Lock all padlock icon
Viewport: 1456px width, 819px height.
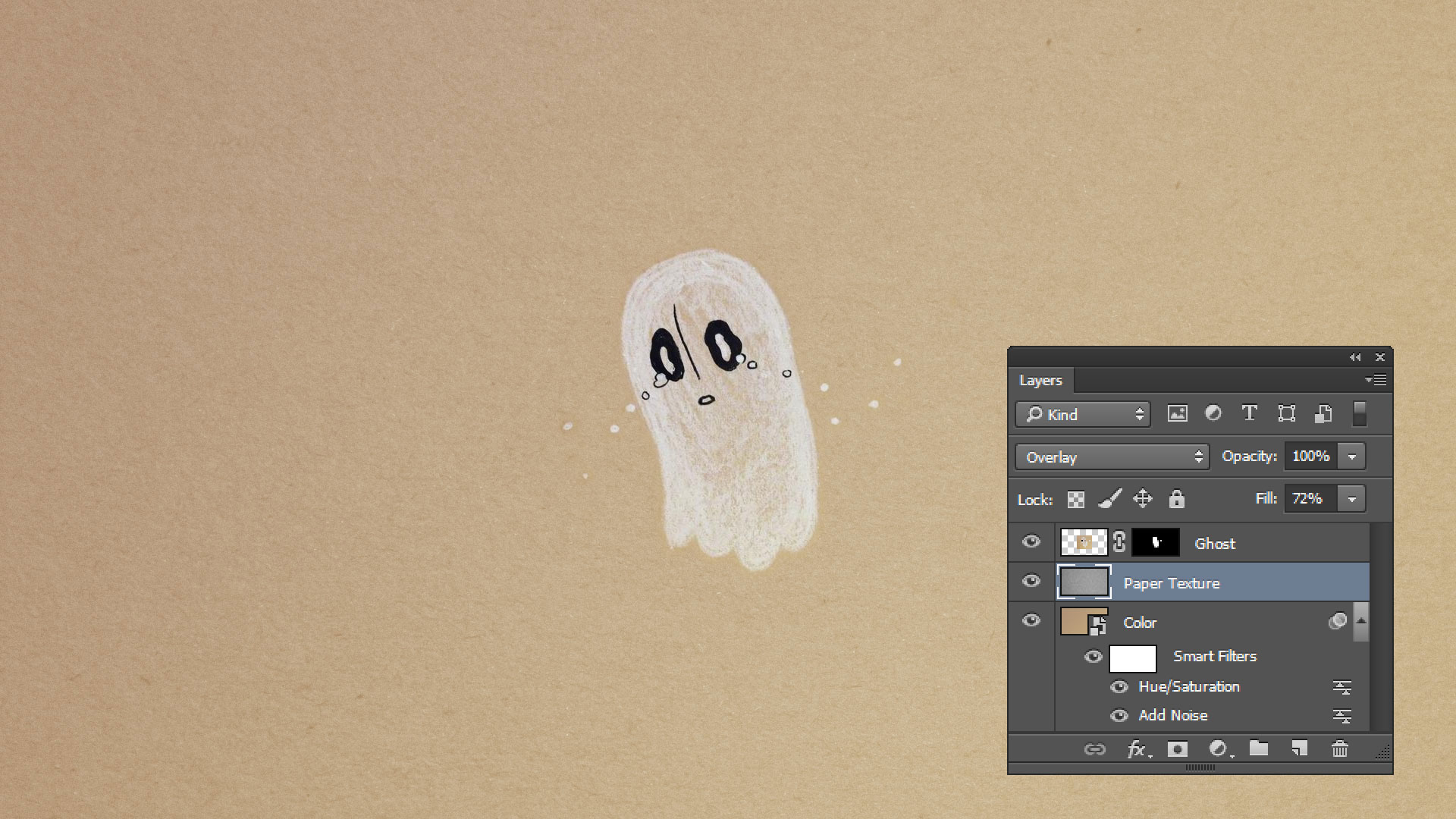point(1176,498)
